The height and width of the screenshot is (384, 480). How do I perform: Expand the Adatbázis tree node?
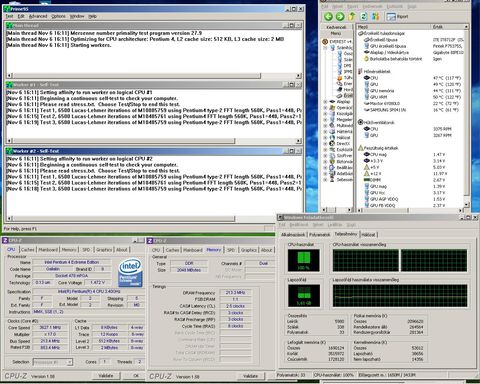325,173
